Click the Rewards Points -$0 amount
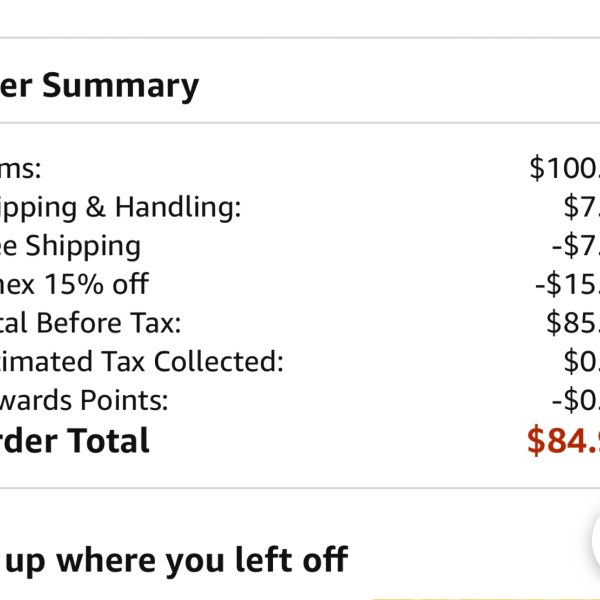 coord(576,400)
